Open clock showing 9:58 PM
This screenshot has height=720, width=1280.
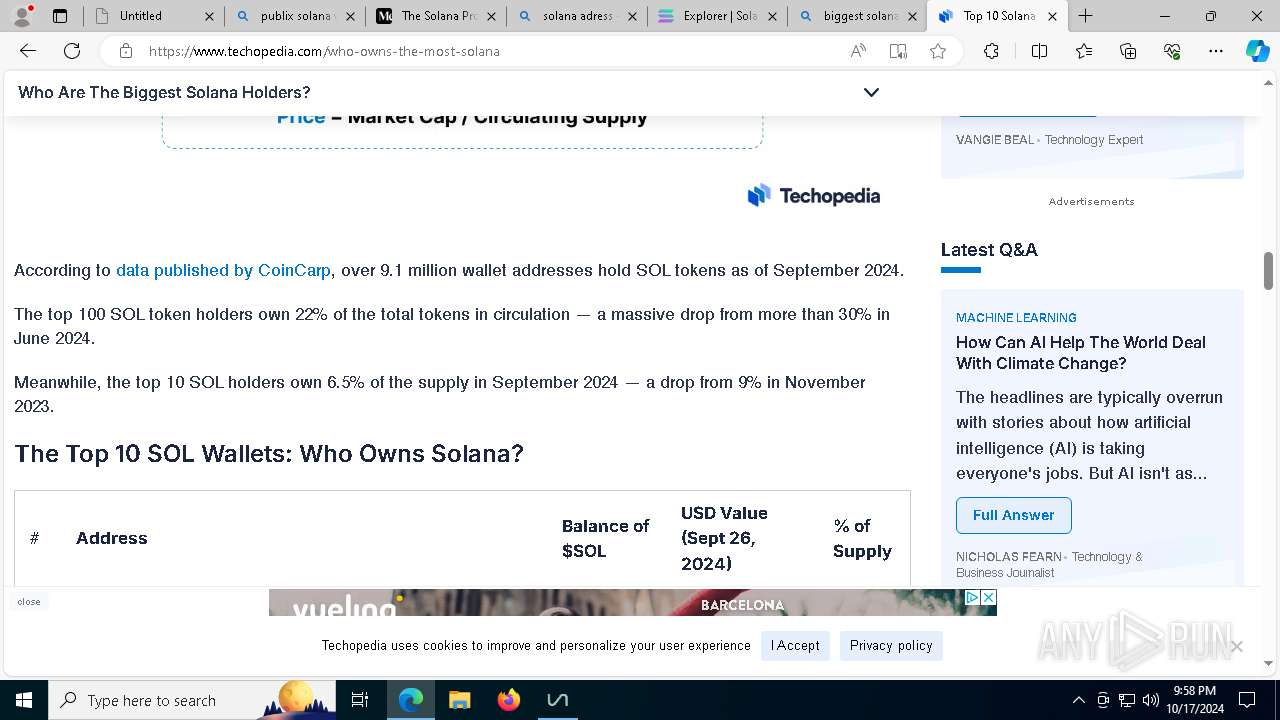pyautogui.click(x=1194, y=700)
